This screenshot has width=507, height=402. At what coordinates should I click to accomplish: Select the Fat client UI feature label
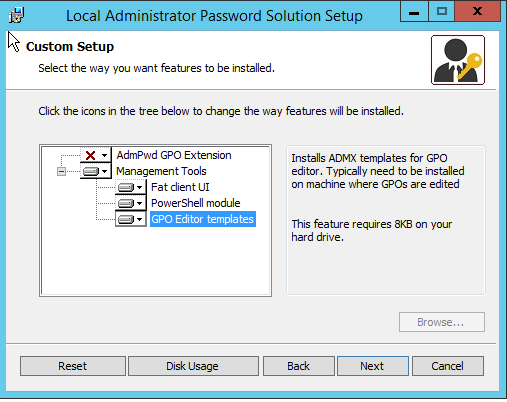180,187
